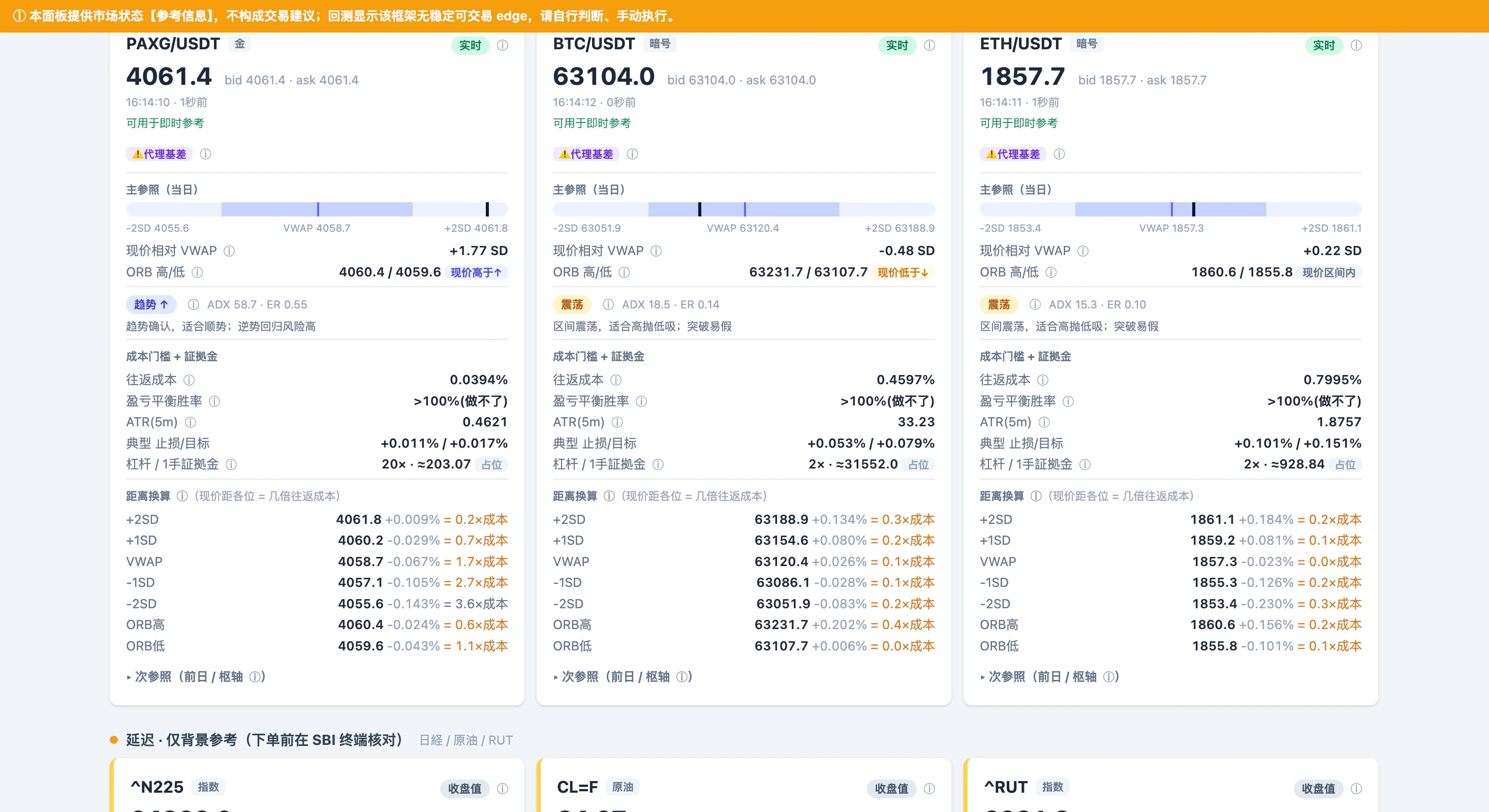Click info icon beside ^RUT 收盘值 badge

coord(1356,788)
